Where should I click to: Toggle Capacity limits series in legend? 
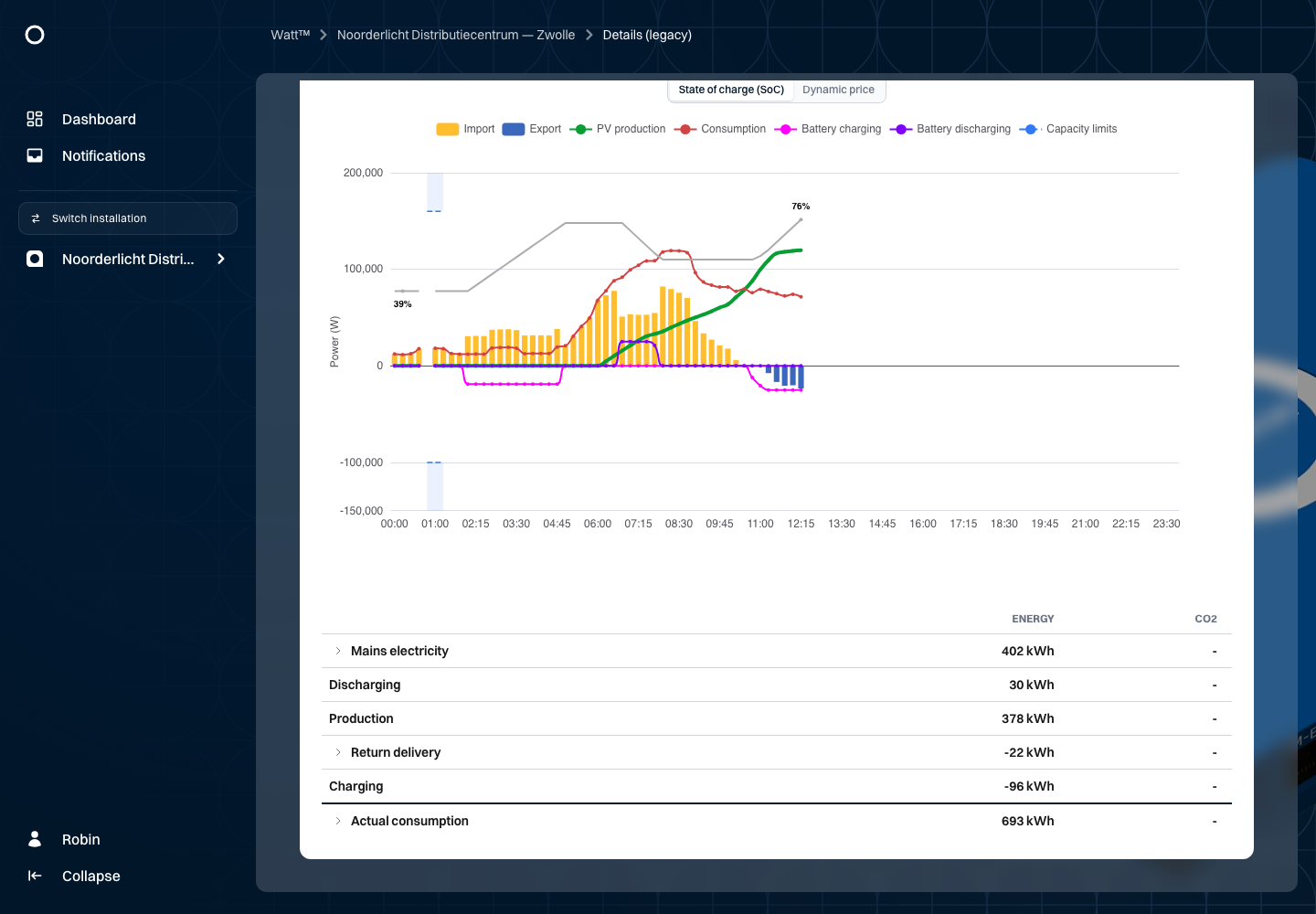[1068, 129]
